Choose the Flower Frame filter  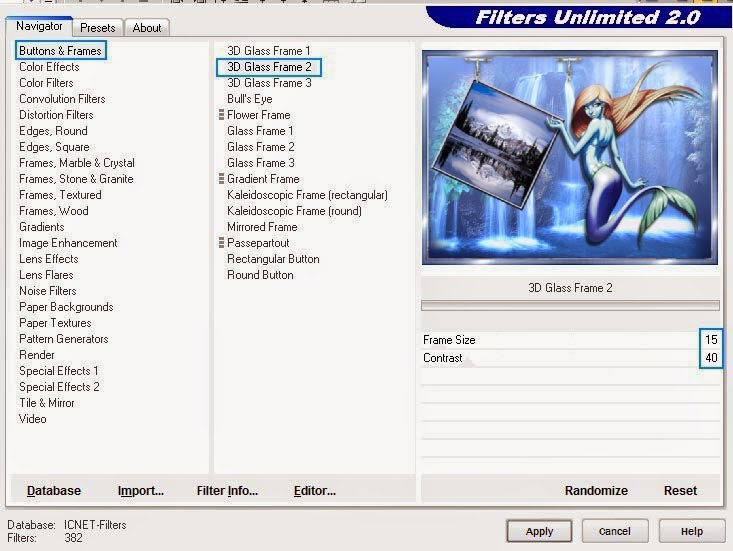tap(259, 114)
